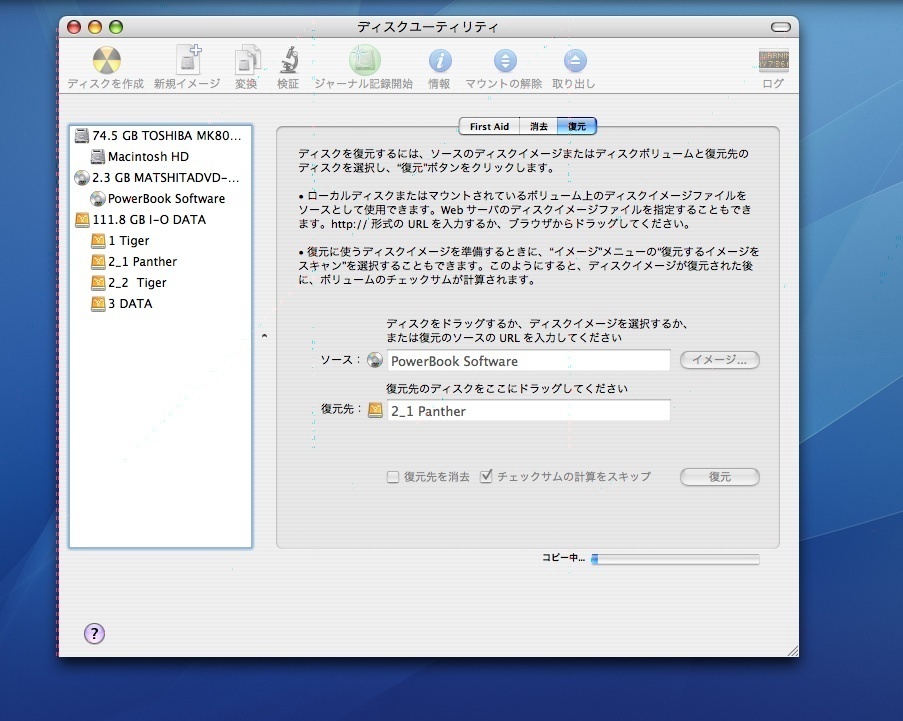Switch to the First Aid tab
This screenshot has width=903, height=721.
click(489, 126)
